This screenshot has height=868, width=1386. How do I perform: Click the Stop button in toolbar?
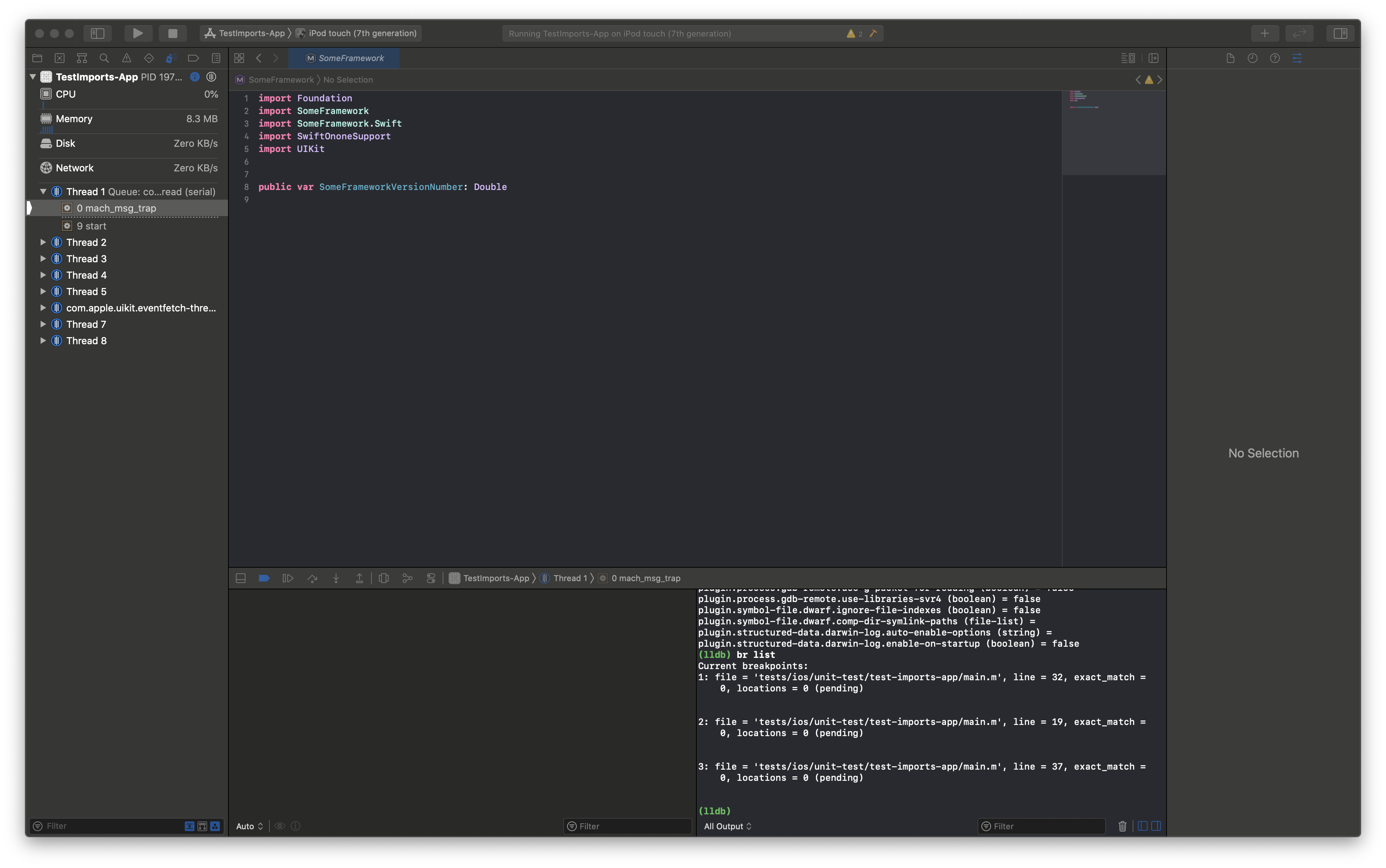pos(172,33)
